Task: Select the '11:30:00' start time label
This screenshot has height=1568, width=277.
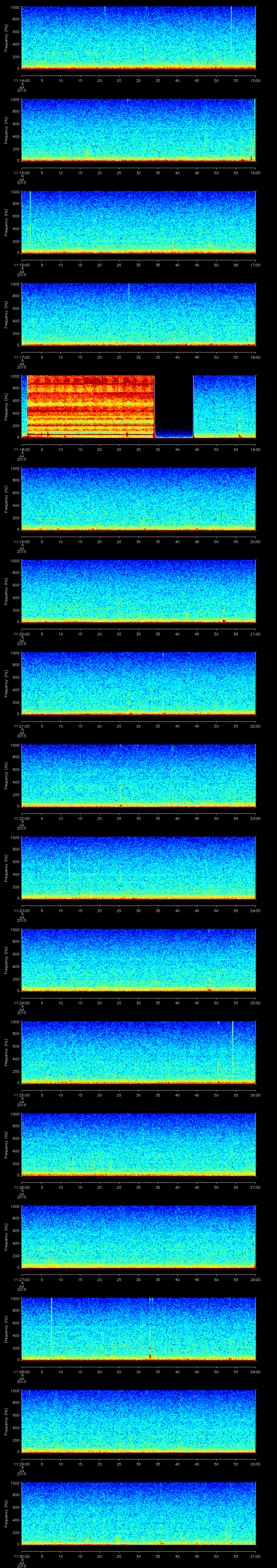Action: click(21, 1556)
